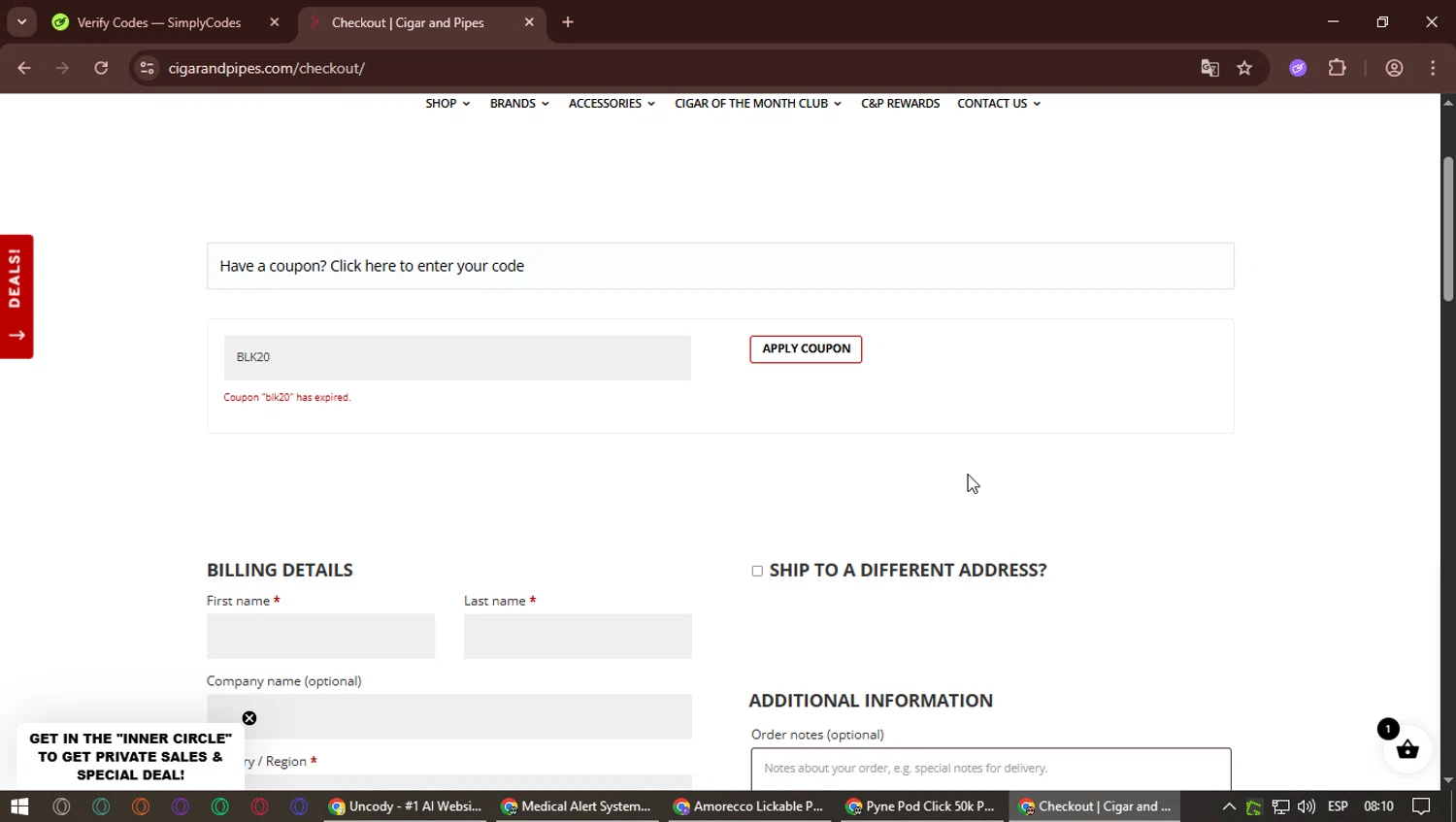Expand the BRANDS menu
This screenshot has height=822, width=1456.
[519, 103]
